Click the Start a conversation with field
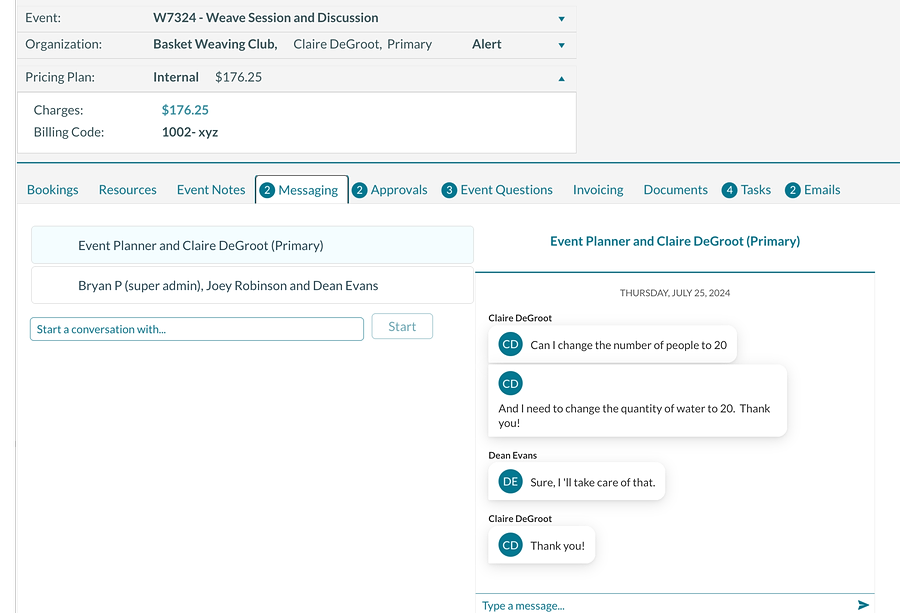Viewport: 900px width, 613px height. tap(196, 328)
